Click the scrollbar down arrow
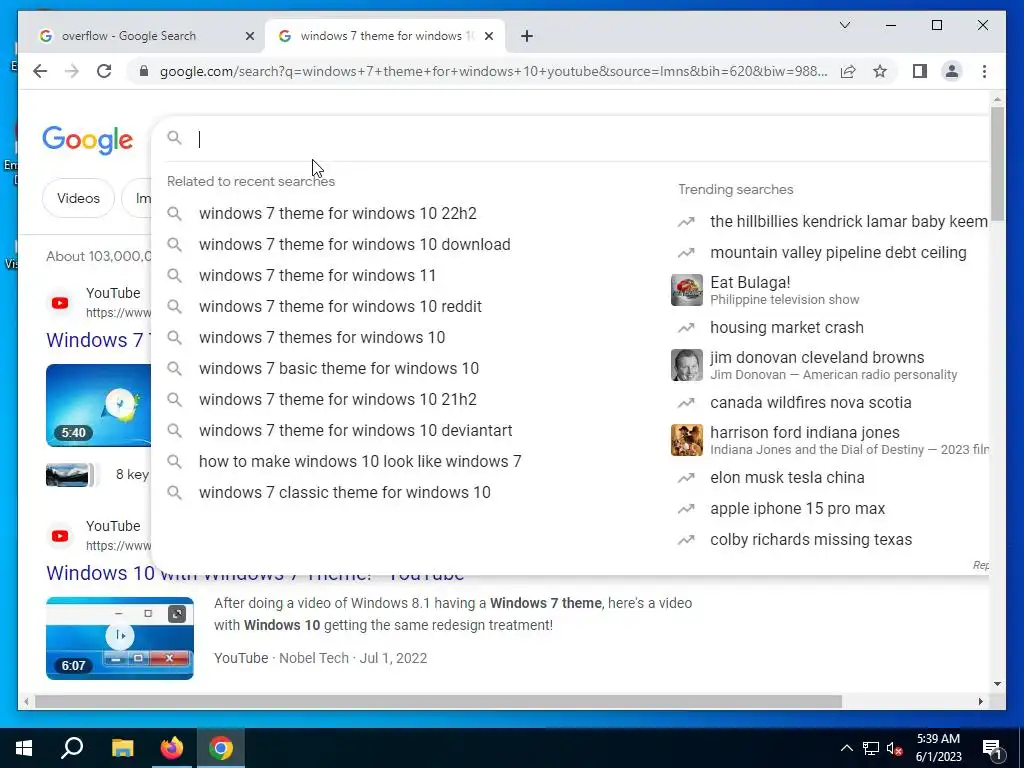The height and width of the screenshot is (768, 1024). [x=997, y=684]
